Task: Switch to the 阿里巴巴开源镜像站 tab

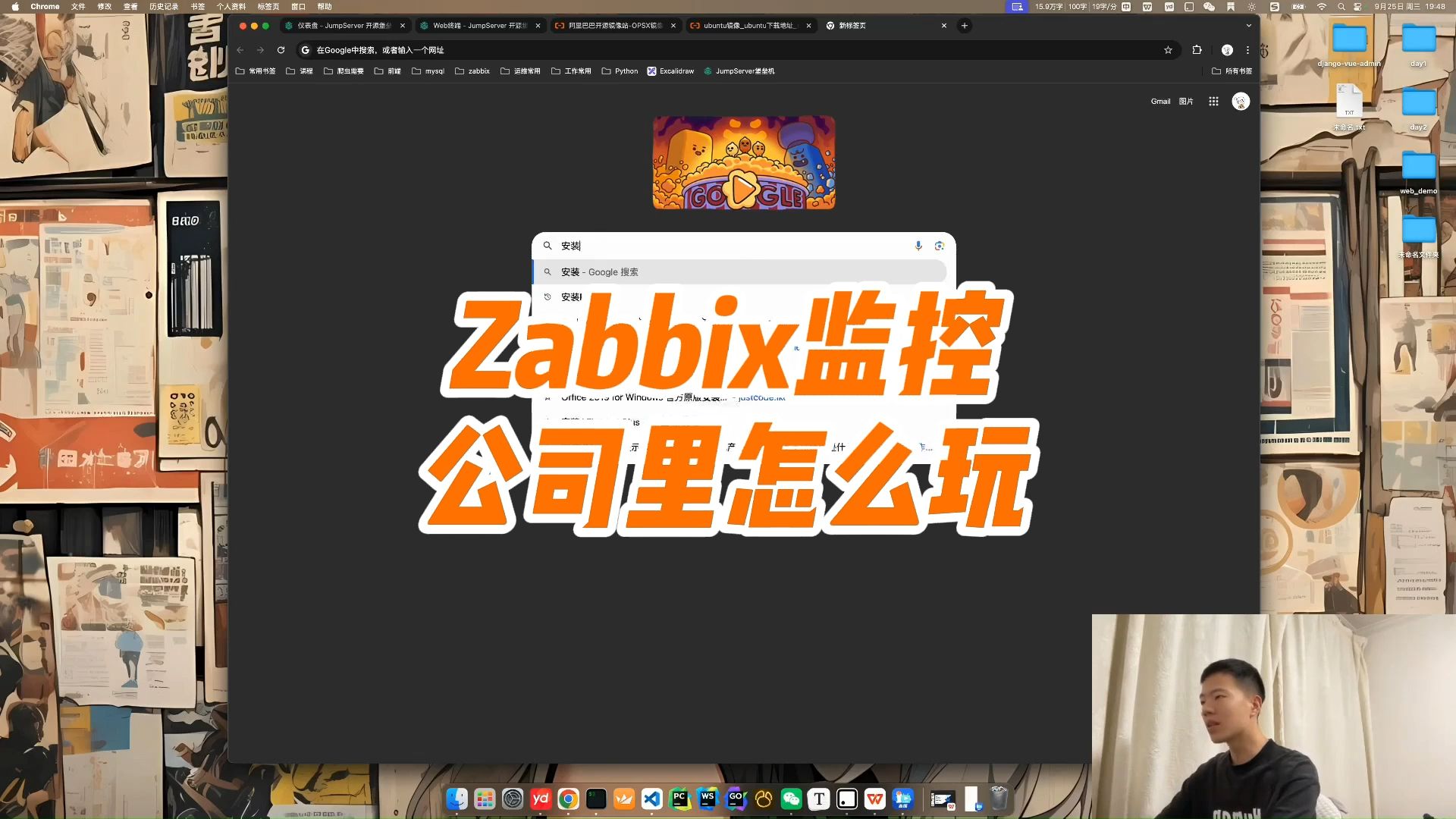Action: (x=615, y=26)
